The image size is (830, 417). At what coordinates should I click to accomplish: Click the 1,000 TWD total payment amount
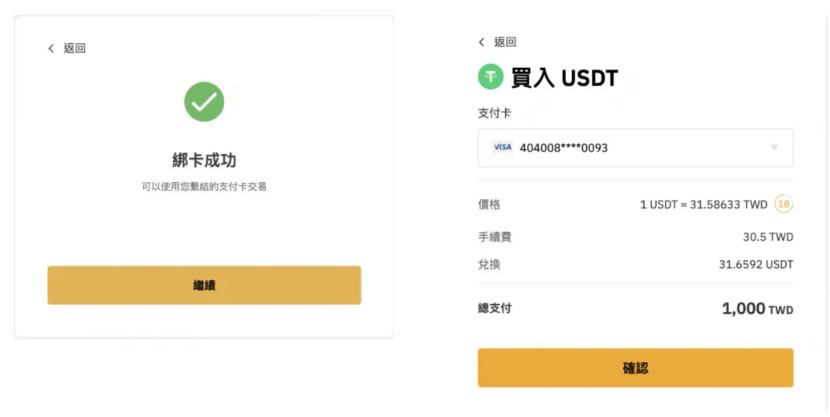coord(757,309)
